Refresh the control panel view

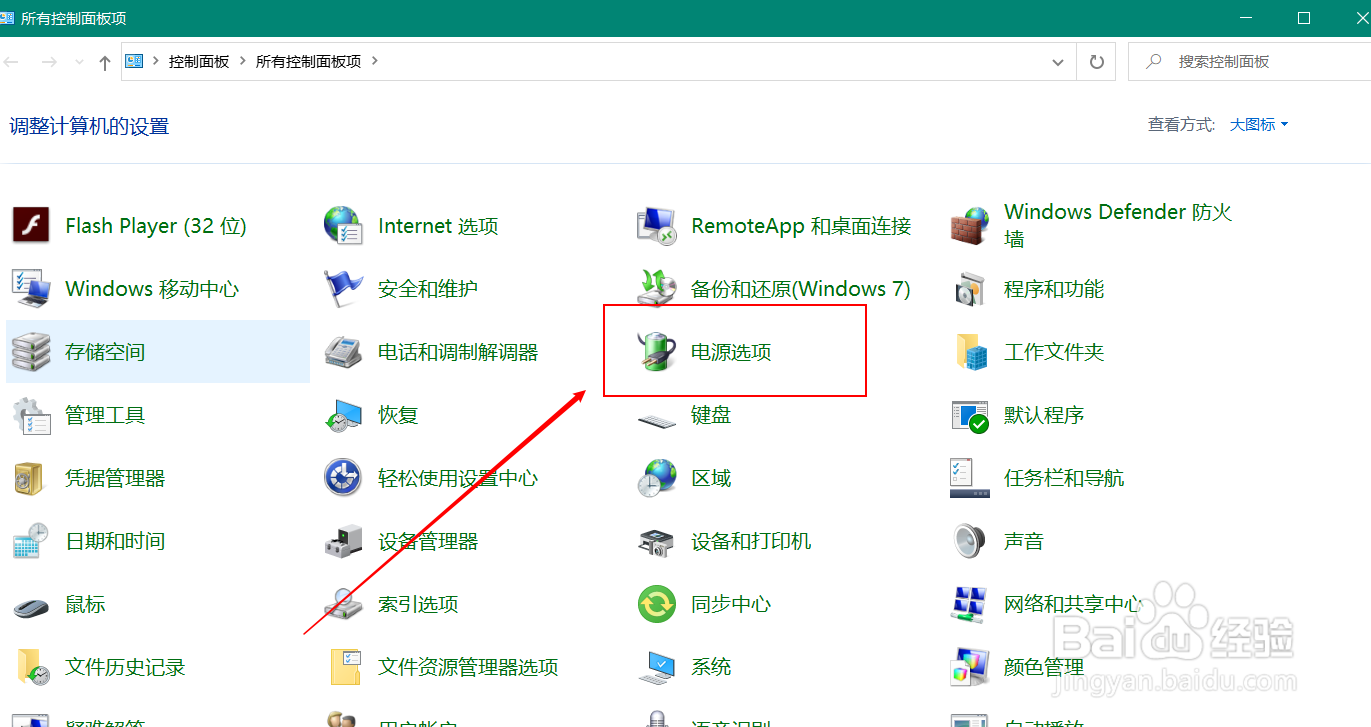1097,61
